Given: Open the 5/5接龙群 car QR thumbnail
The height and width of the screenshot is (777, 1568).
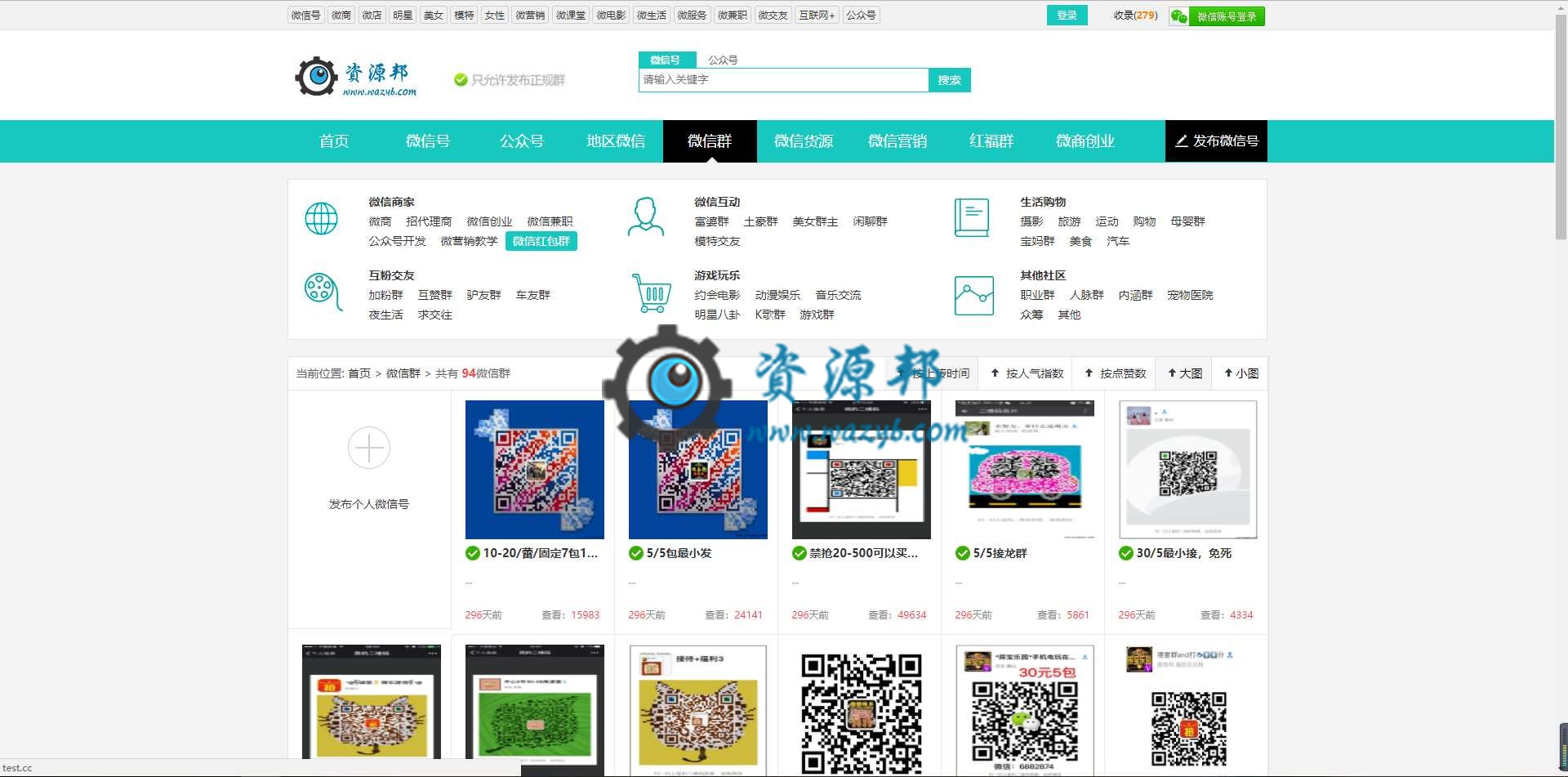Looking at the screenshot, I should pyautogui.click(x=1025, y=470).
